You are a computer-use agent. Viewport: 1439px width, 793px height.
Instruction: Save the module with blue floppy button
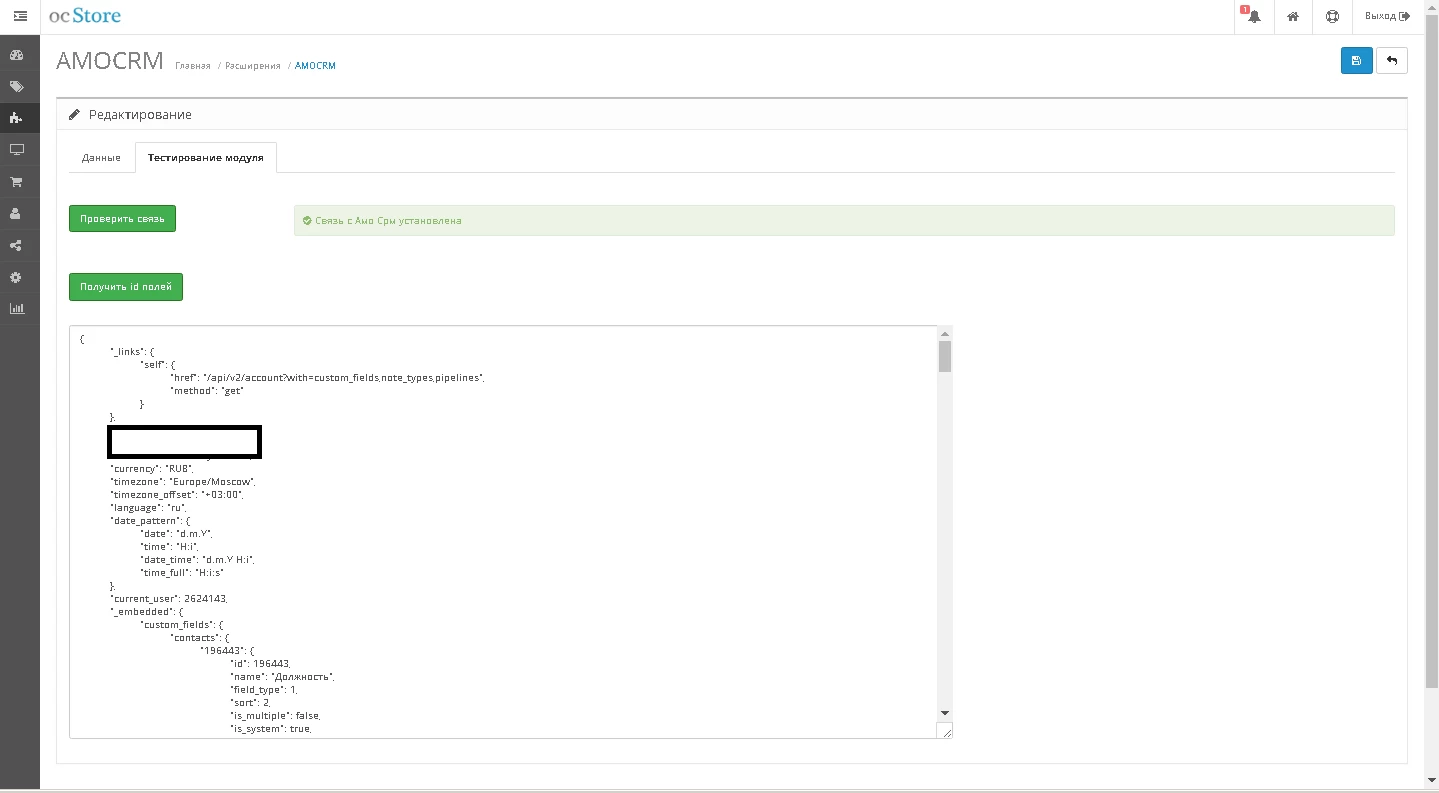(x=1356, y=60)
